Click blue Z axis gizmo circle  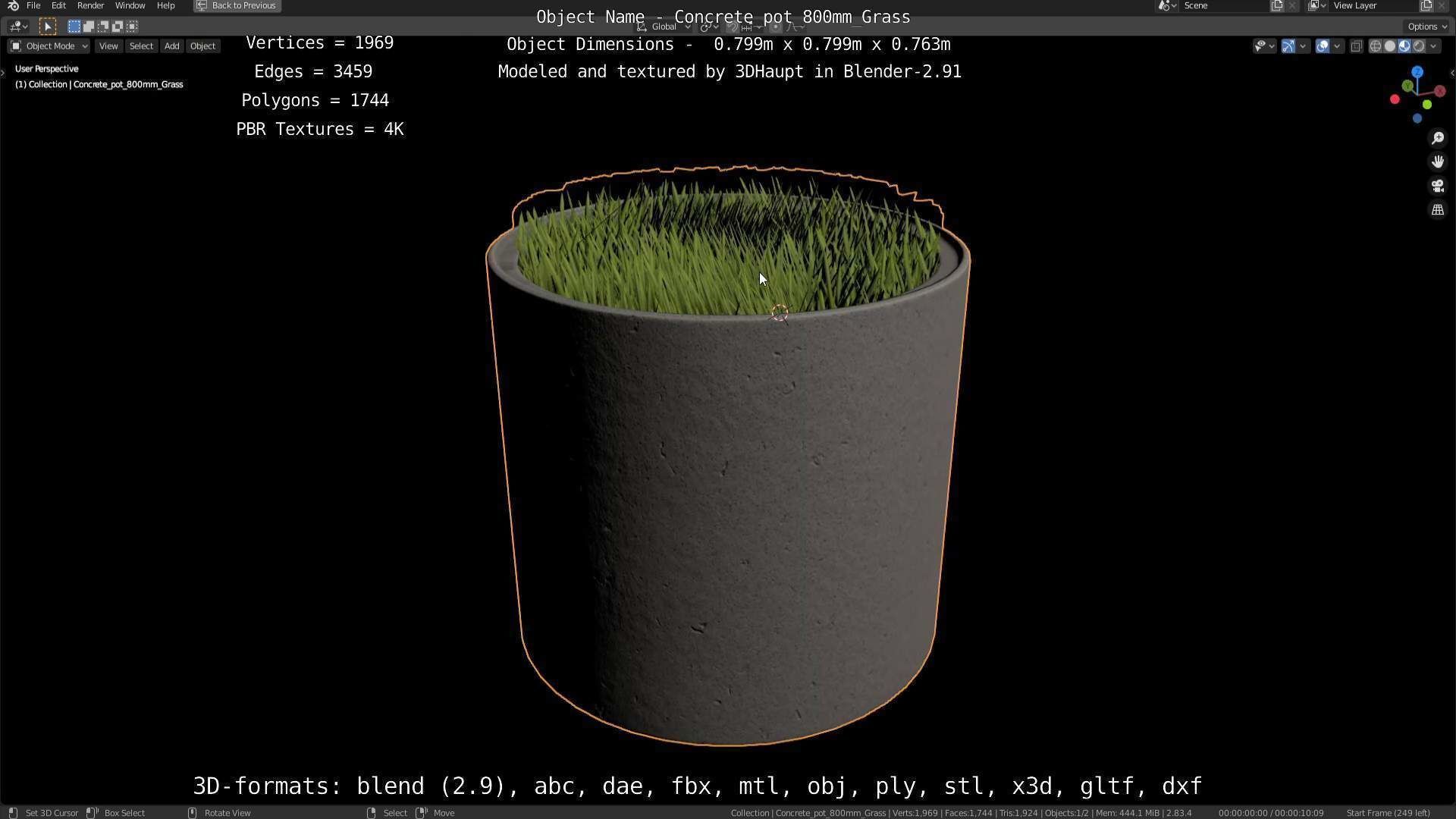1417,72
